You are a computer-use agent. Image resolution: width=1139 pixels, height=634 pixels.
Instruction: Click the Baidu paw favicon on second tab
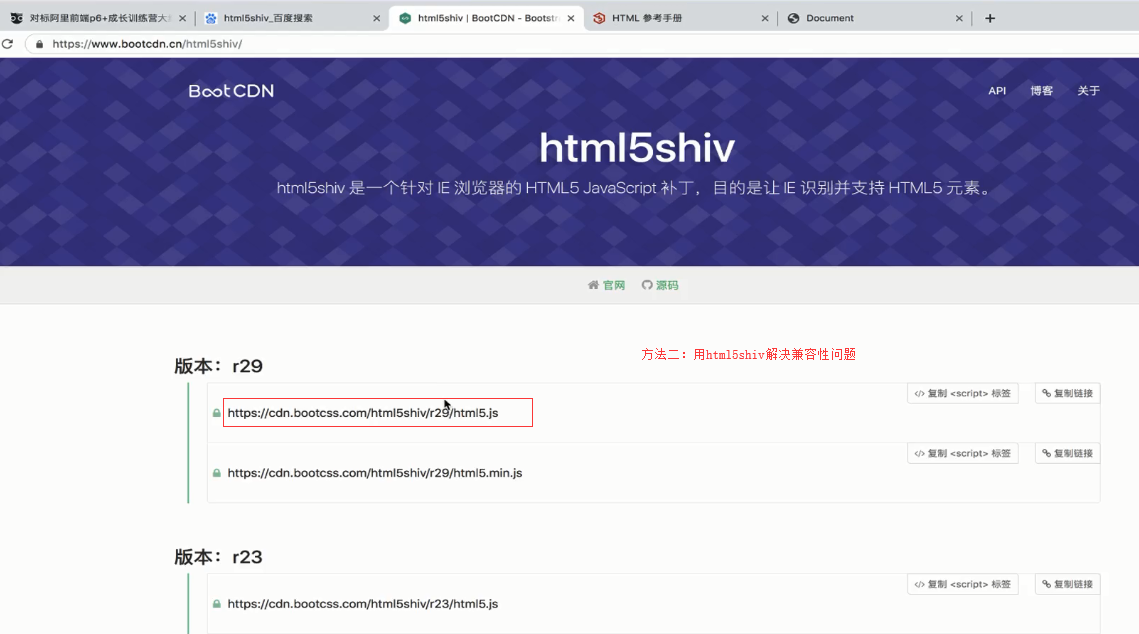coord(211,18)
